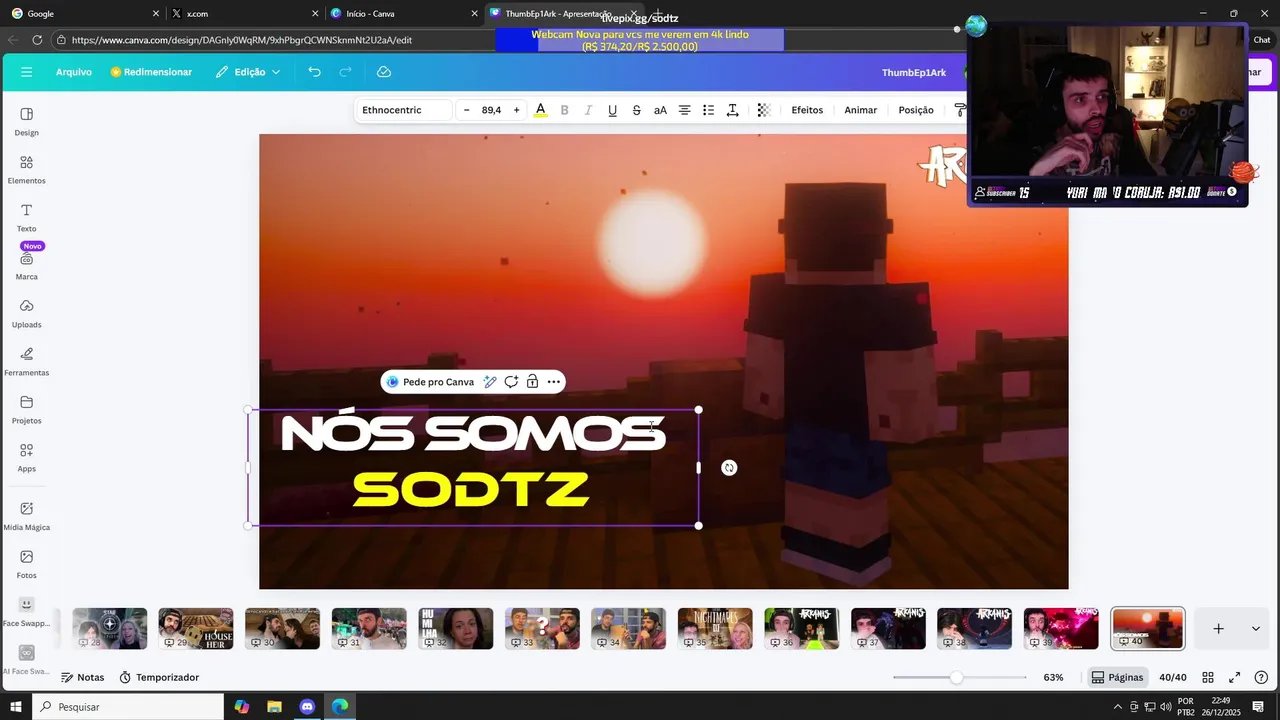1280x720 pixels.
Task: Add a new page with plus button
Action: click(1218, 629)
